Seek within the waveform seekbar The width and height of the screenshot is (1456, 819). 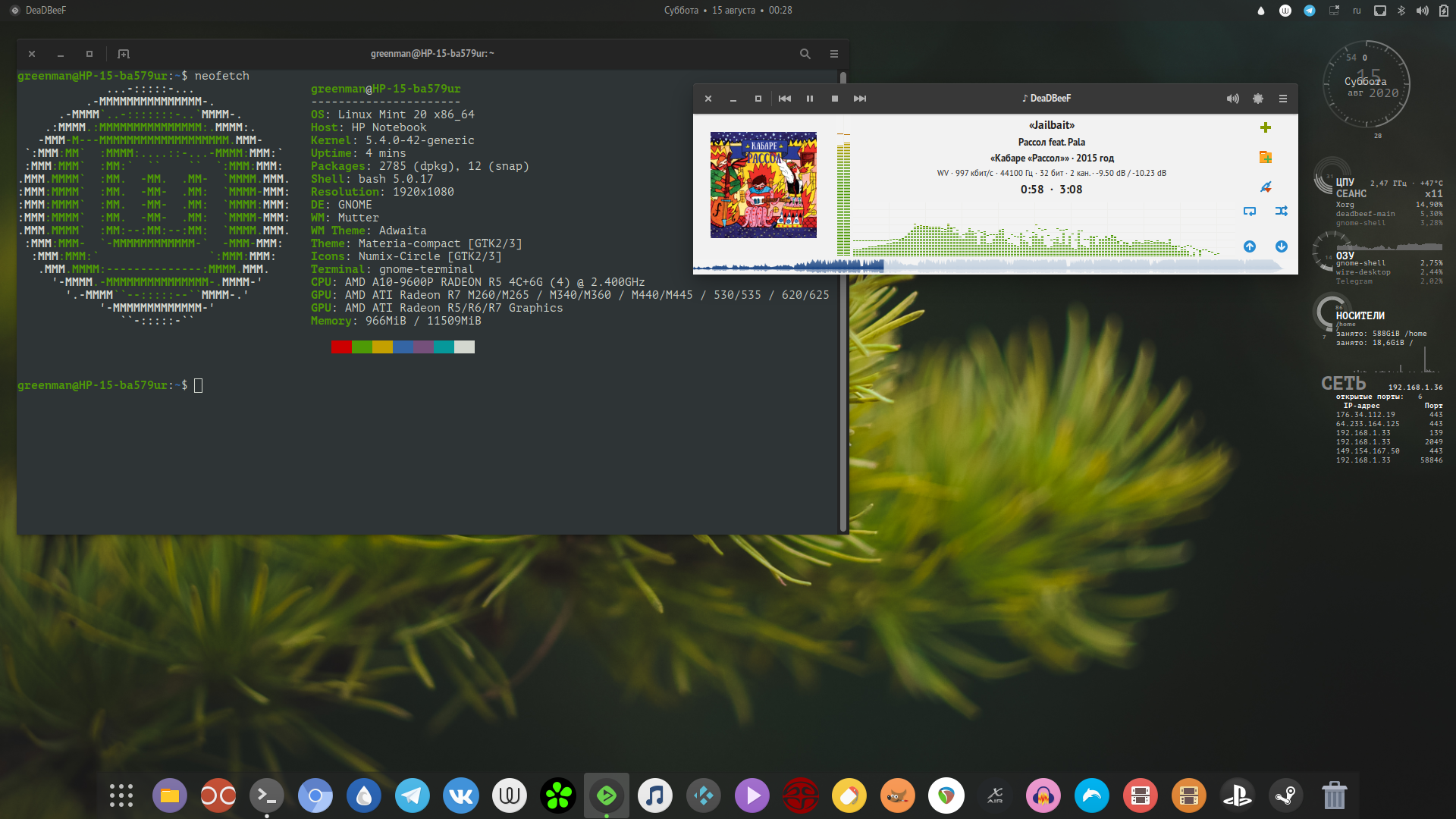987,265
